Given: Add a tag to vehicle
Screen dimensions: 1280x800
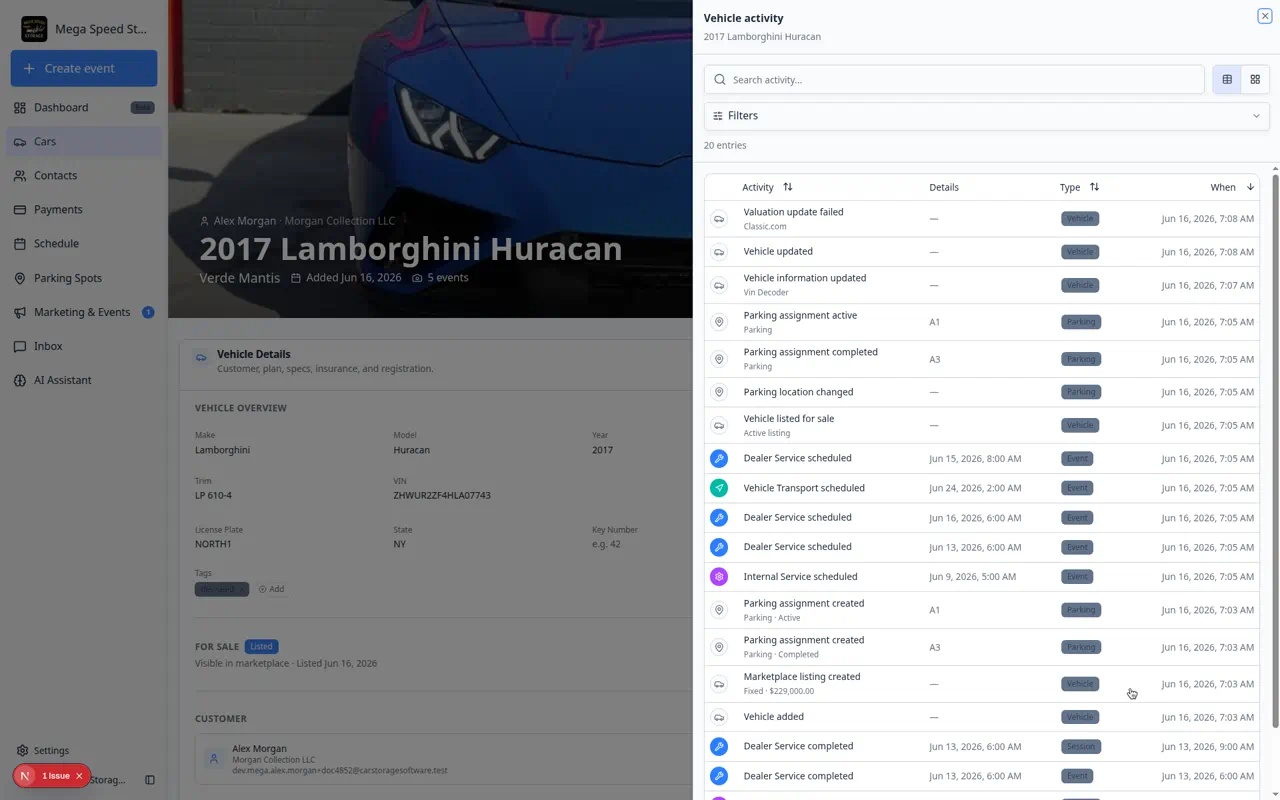Looking at the screenshot, I should [x=271, y=589].
